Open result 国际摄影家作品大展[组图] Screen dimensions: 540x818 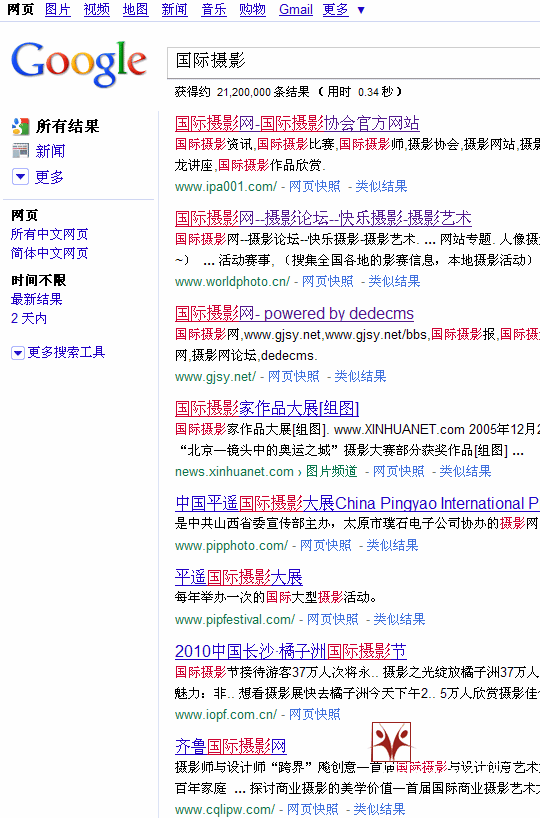pos(267,408)
